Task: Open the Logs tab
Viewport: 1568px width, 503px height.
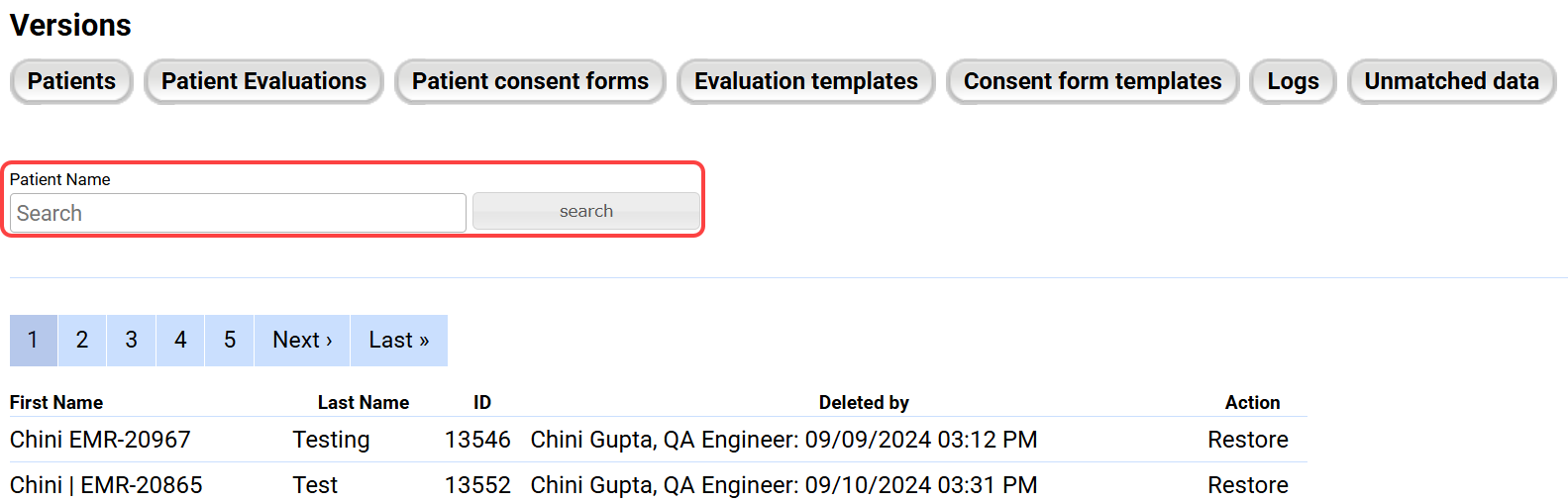Action: click(1293, 81)
